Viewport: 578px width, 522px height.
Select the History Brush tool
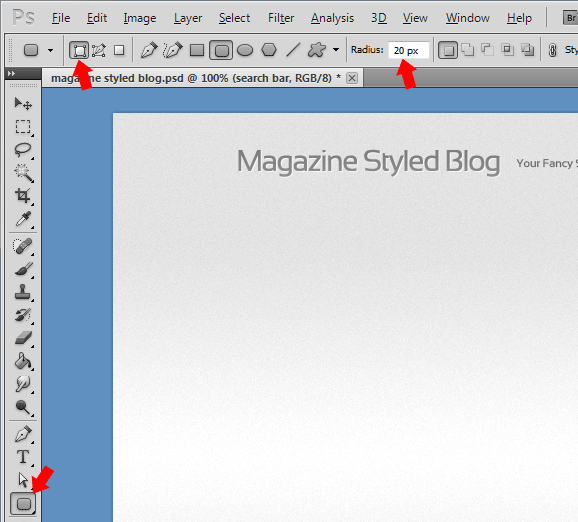tap(23, 315)
